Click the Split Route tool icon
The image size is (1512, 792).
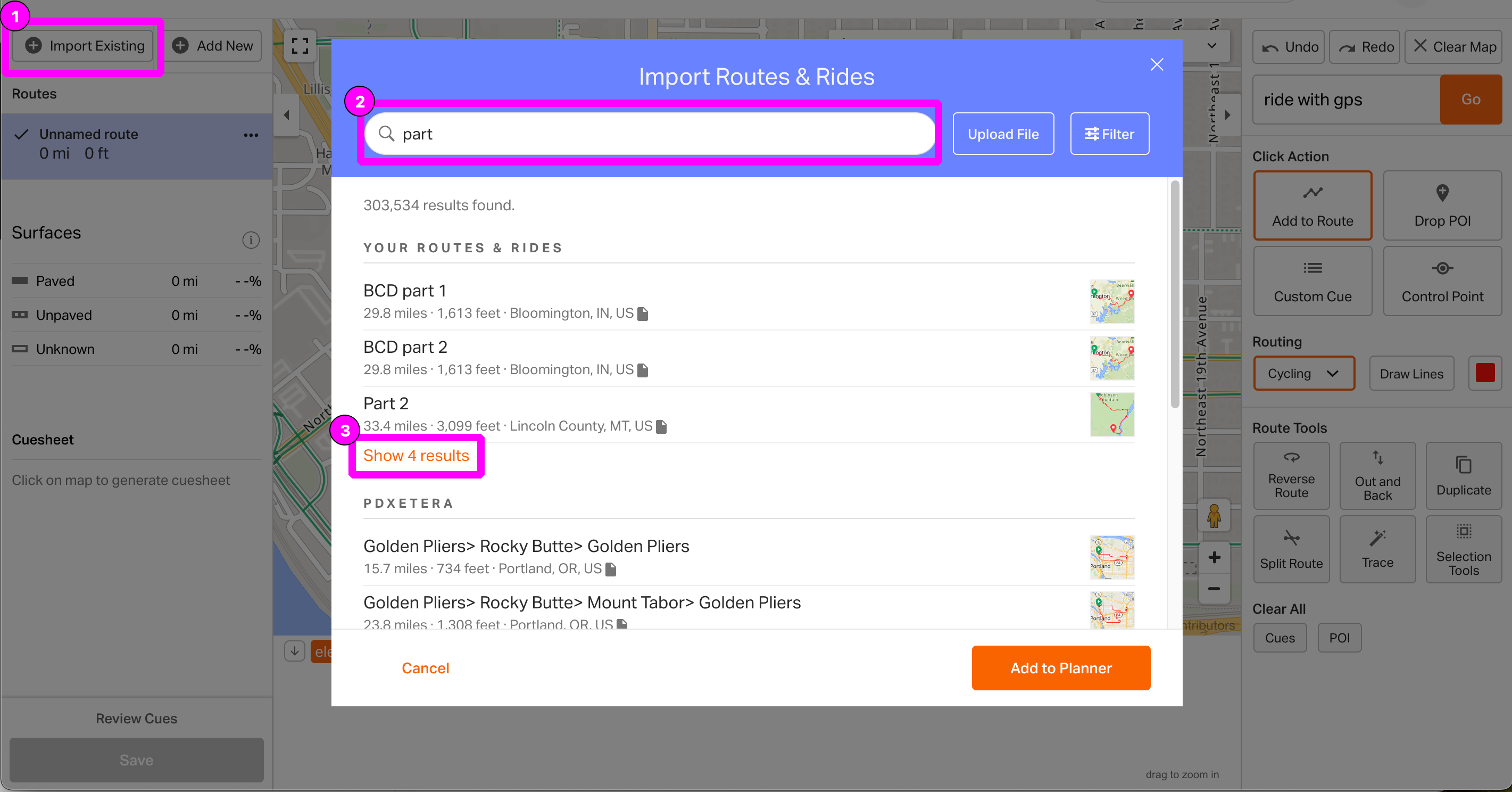point(1291,538)
